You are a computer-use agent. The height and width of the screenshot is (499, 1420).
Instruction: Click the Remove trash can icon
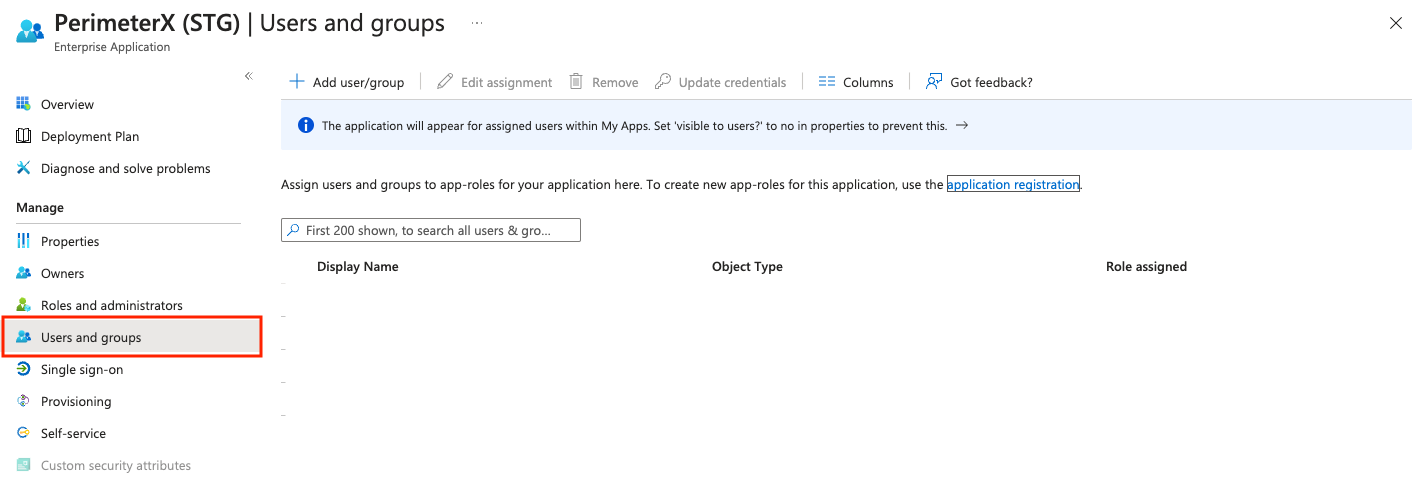tap(576, 82)
